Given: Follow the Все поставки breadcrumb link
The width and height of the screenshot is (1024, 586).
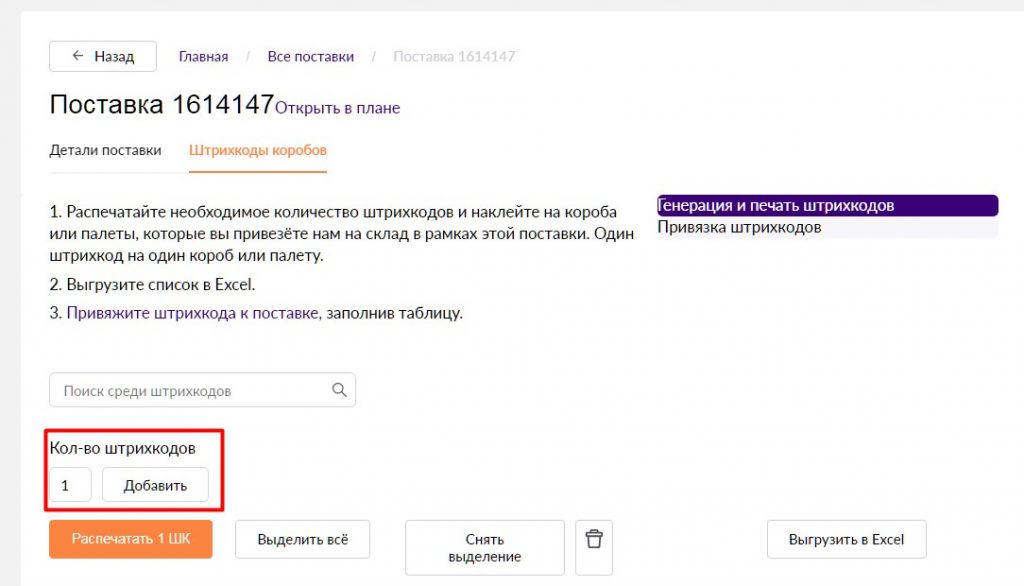Looking at the screenshot, I should coord(311,56).
